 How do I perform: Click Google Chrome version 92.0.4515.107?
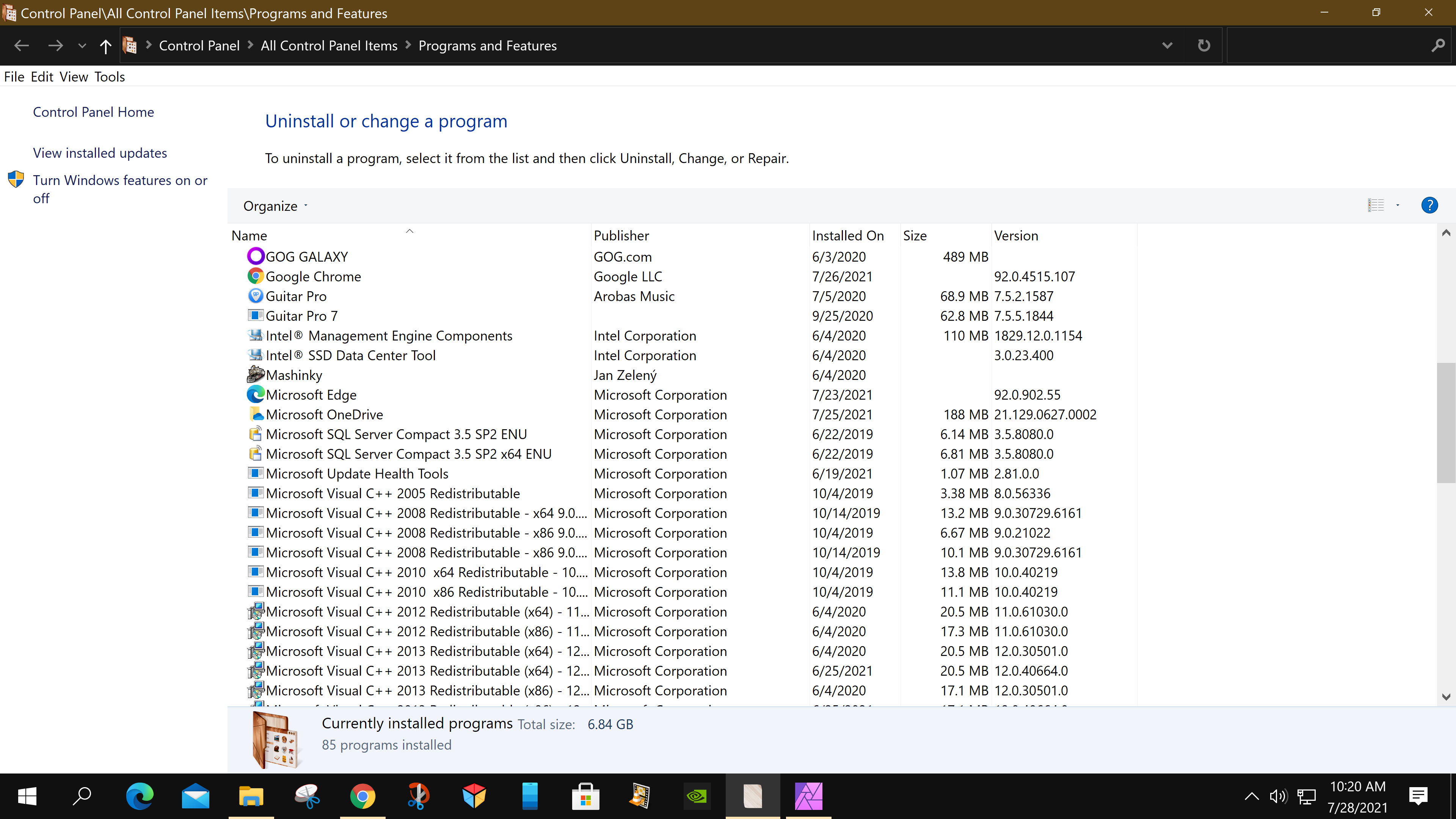click(x=1034, y=276)
